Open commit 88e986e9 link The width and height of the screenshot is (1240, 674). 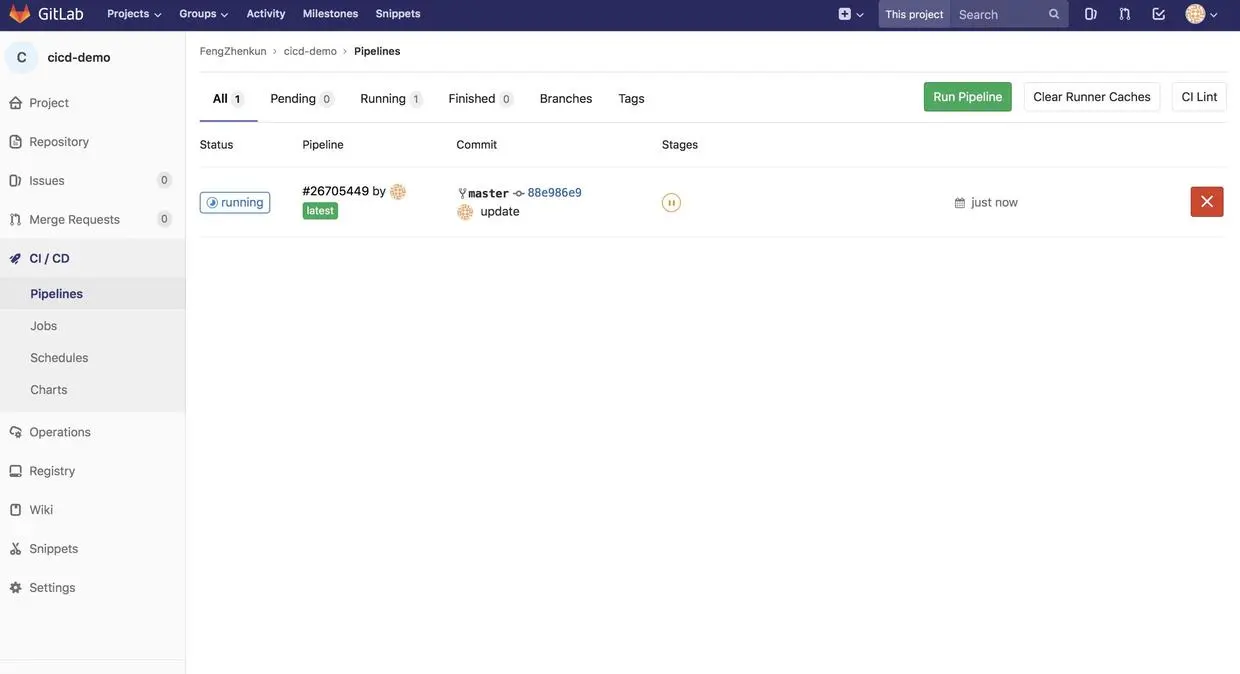(554, 193)
